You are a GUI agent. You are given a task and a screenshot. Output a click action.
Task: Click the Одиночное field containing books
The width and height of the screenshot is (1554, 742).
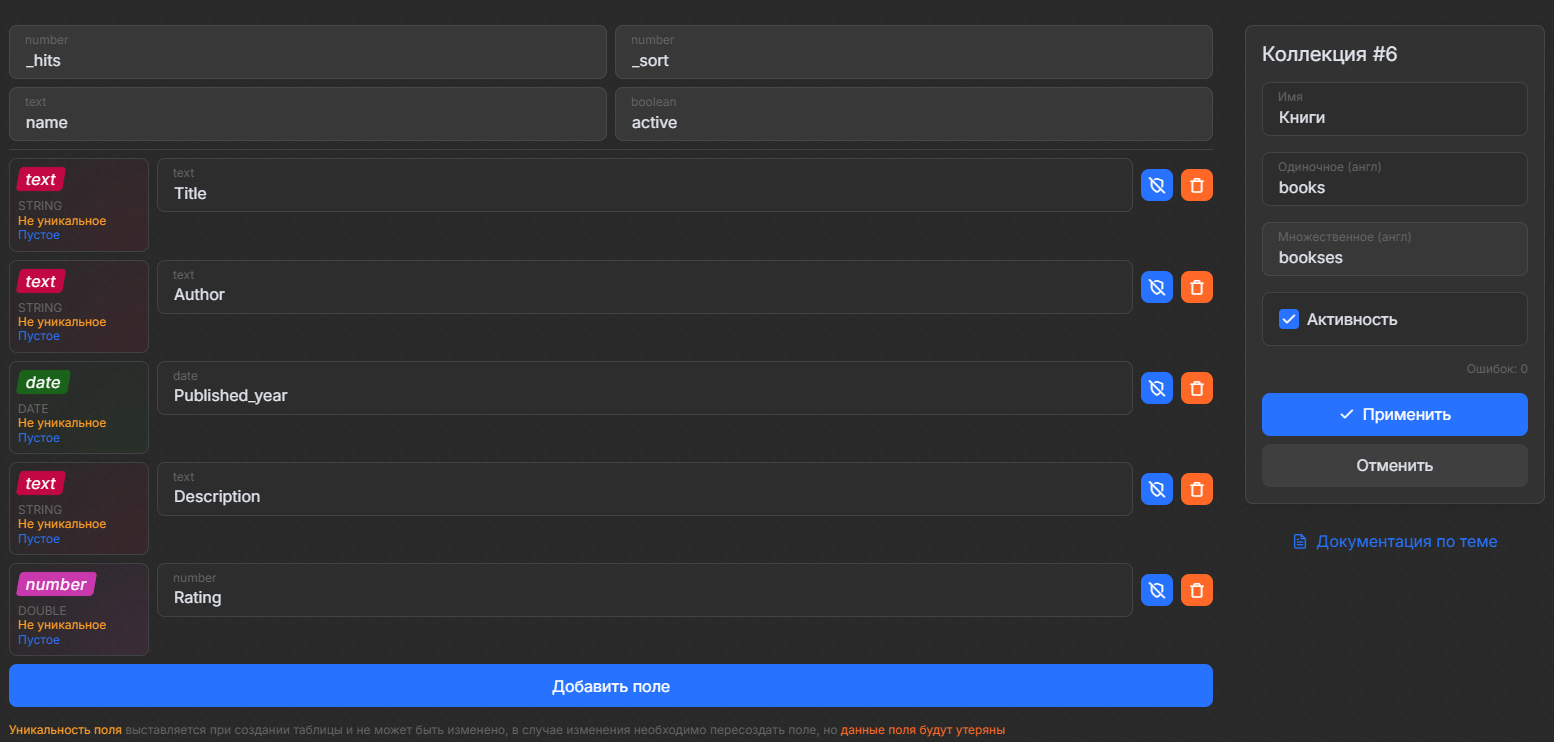point(1394,187)
